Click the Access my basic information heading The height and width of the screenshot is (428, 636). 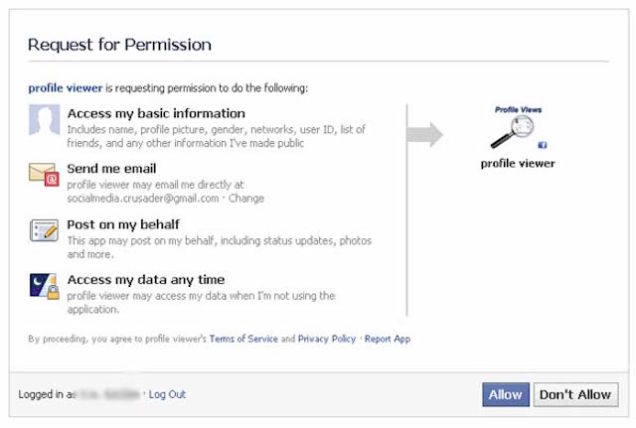[x=155, y=113]
